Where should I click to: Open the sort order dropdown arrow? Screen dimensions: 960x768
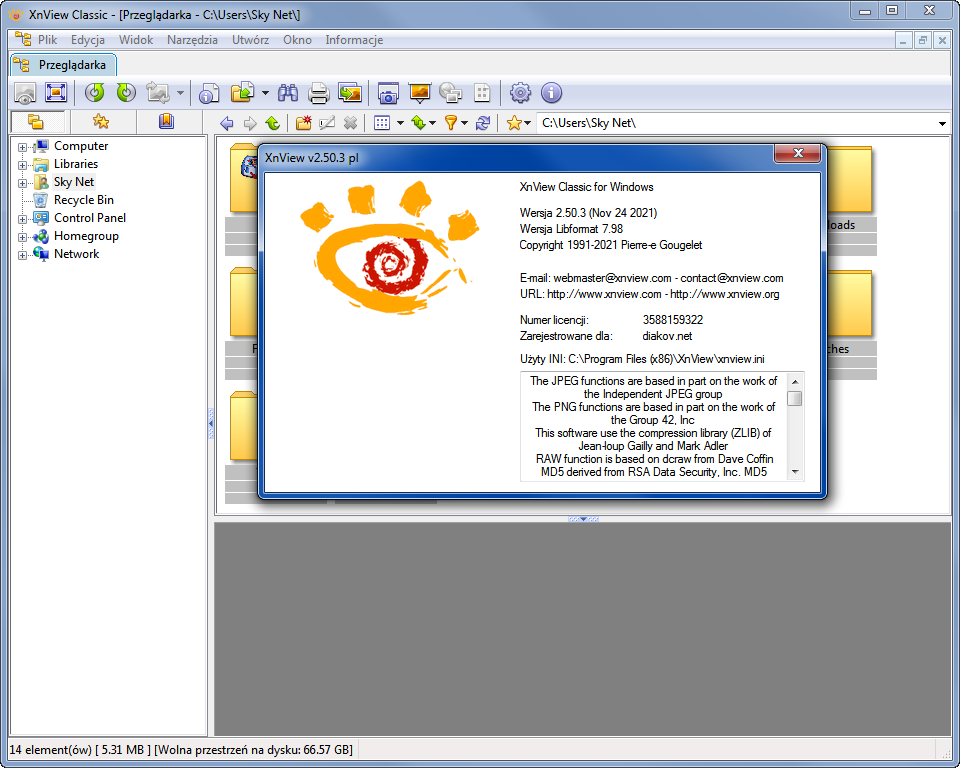(x=433, y=123)
